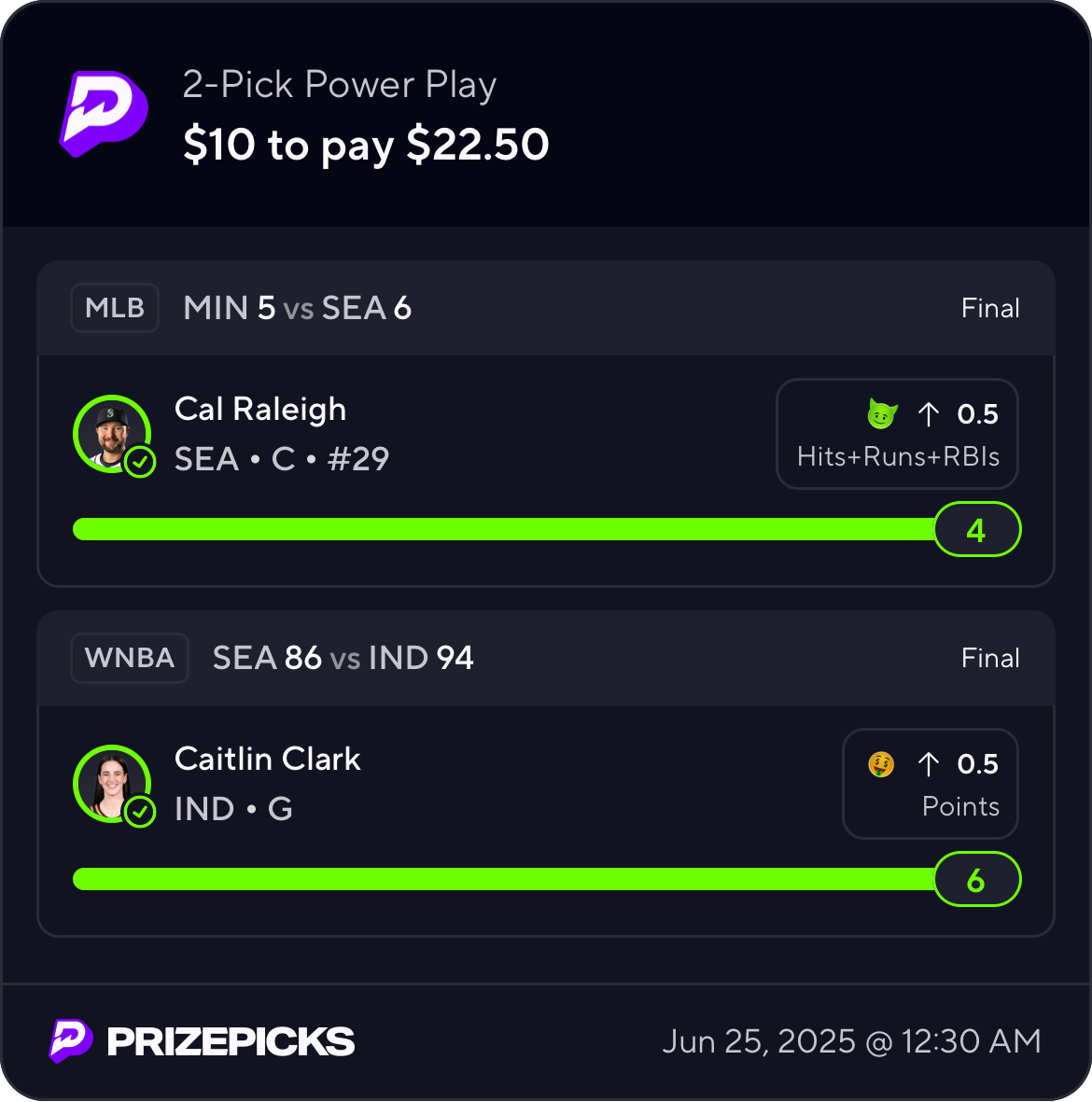Click the small PrizePicks logo in the footer
The image size is (1092, 1102).
tap(70, 1040)
